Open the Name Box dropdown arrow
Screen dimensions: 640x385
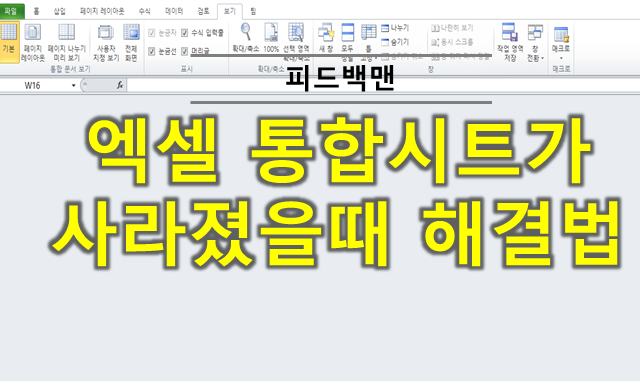(73, 85)
